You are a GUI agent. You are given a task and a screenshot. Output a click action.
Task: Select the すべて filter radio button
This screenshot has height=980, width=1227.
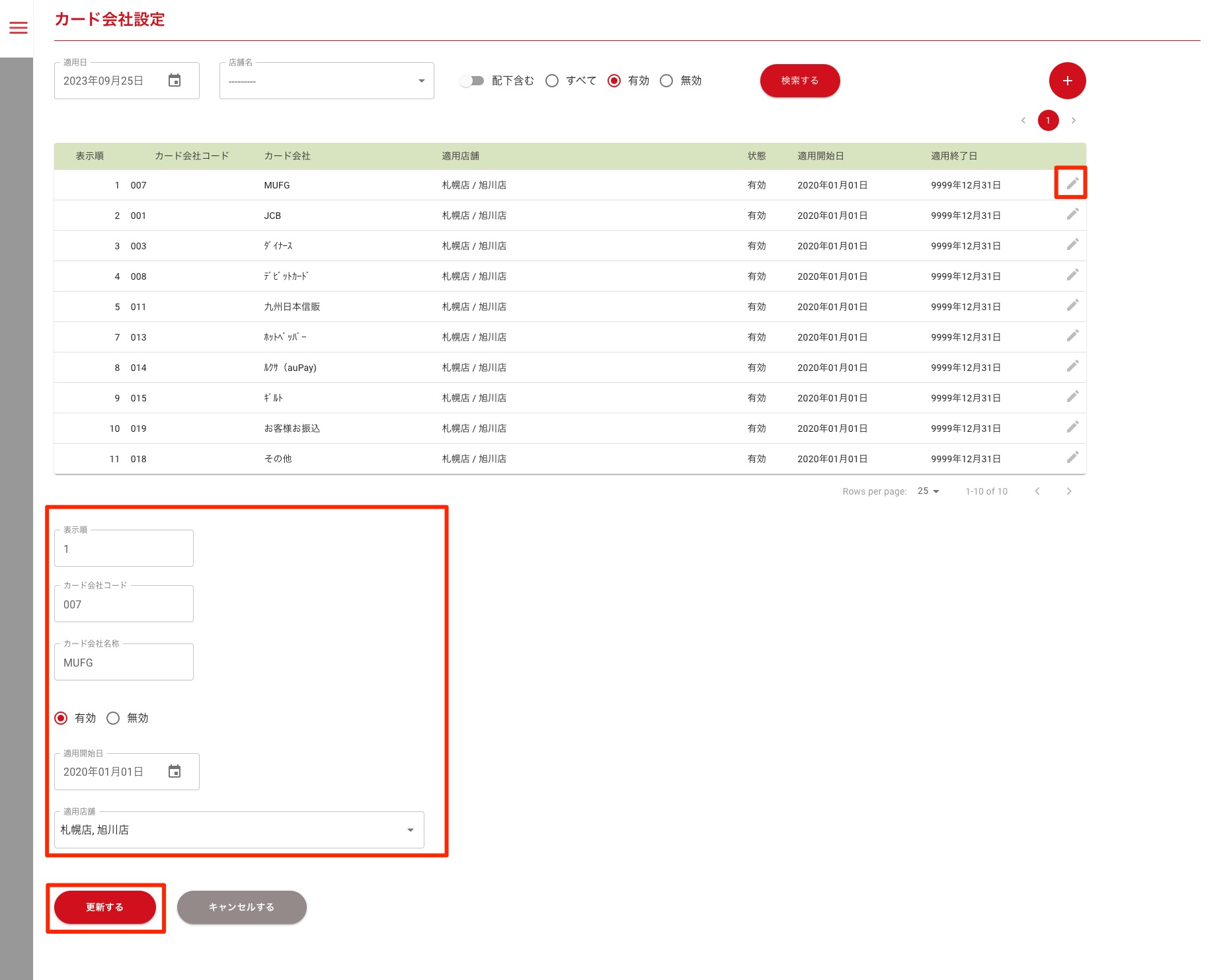click(552, 81)
